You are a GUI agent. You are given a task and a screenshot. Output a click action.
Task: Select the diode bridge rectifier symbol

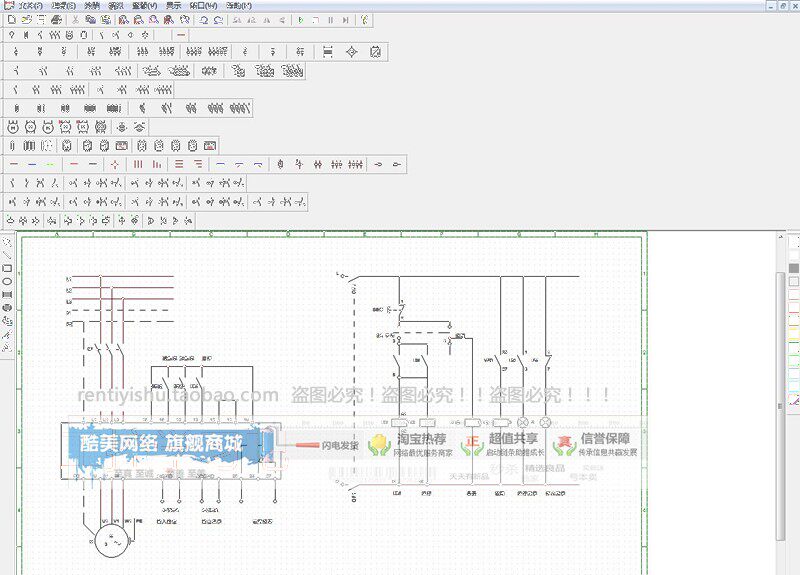pyautogui.click(x=352, y=52)
